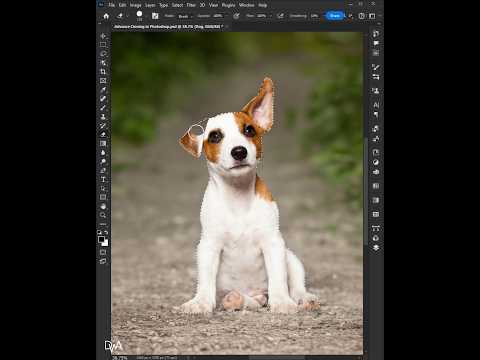Image resolution: width=480 pixels, height=360 pixels.
Task: Select the Gradient tool
Action: click(103, 144)
